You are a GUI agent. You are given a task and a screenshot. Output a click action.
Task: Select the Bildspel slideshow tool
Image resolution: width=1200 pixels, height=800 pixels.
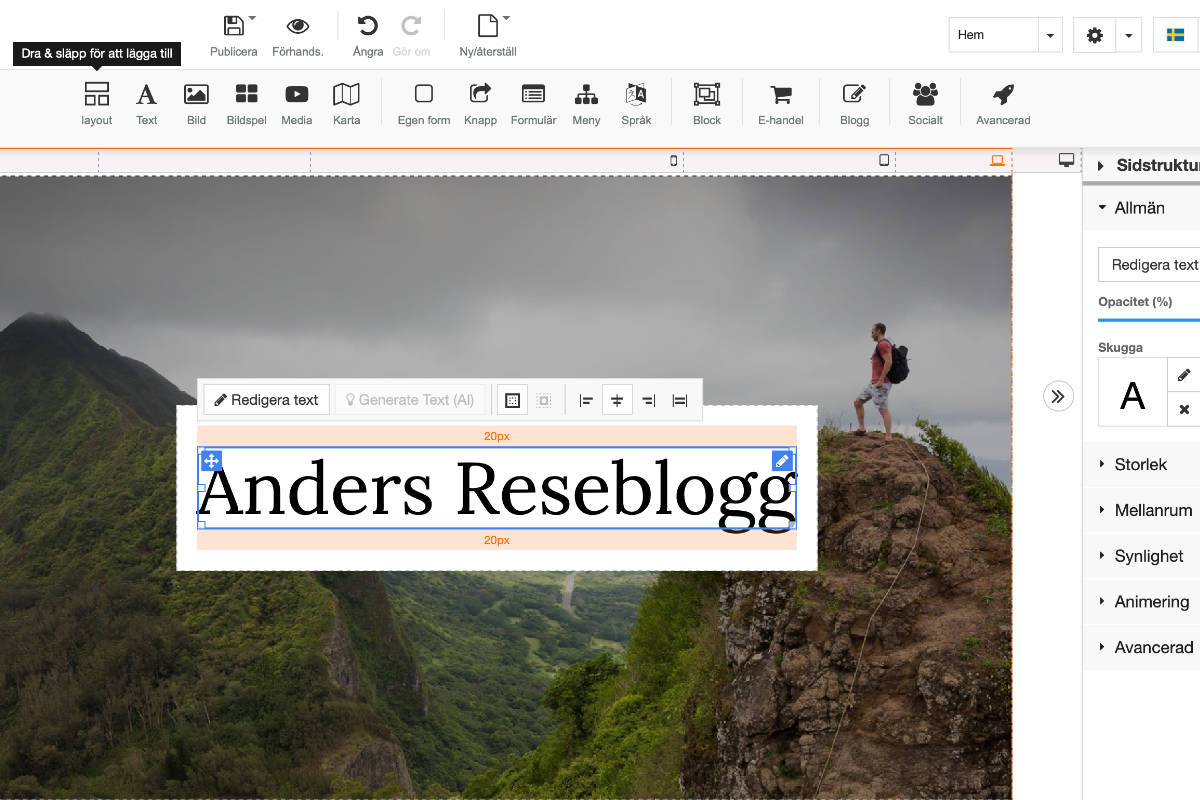[x=247, y=104]
